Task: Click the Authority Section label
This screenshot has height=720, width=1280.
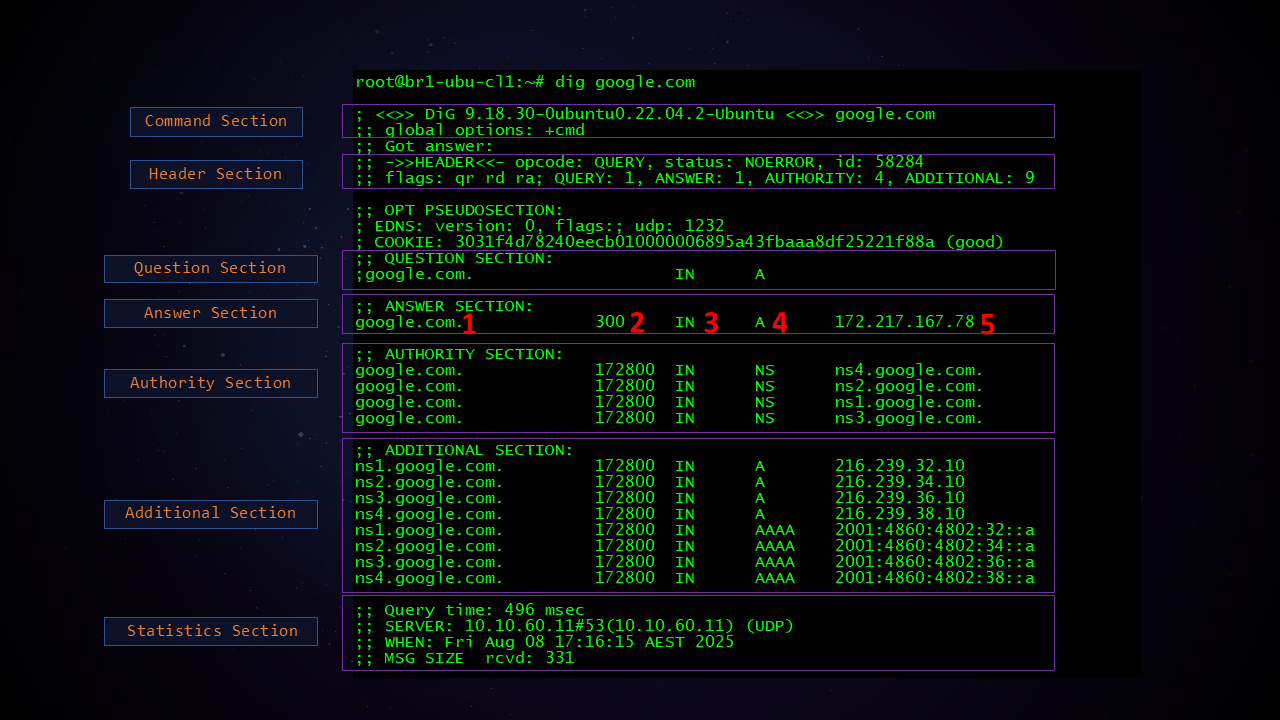Action: pos(210,383)
